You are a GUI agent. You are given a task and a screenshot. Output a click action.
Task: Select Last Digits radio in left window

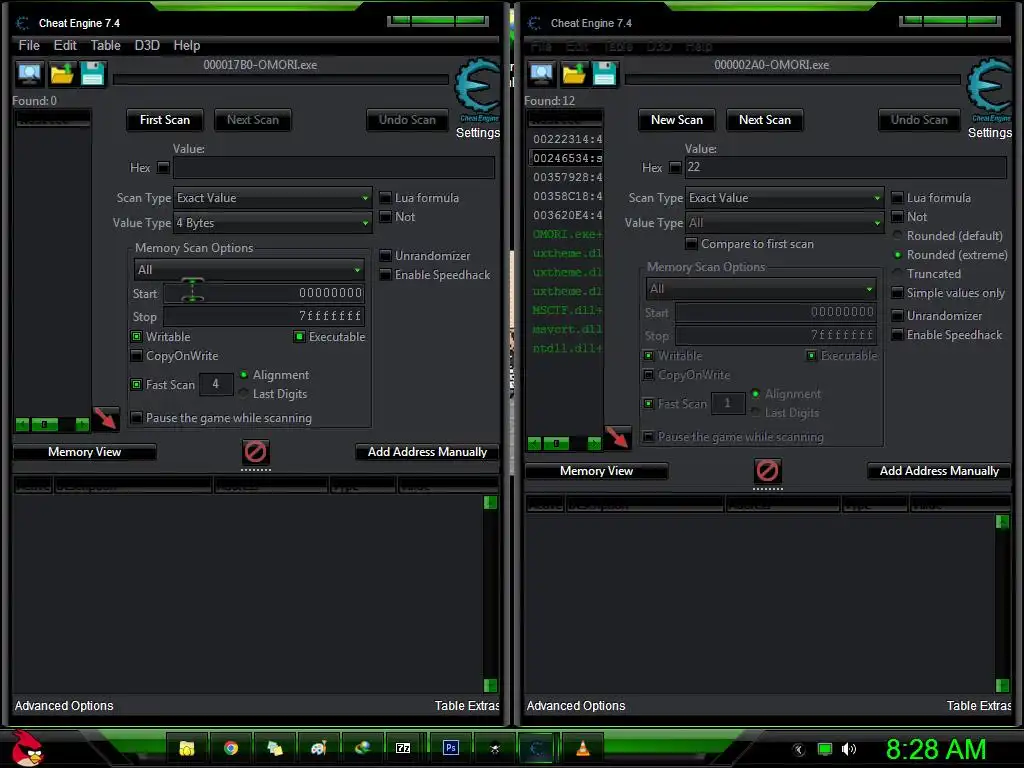(244, 394)
